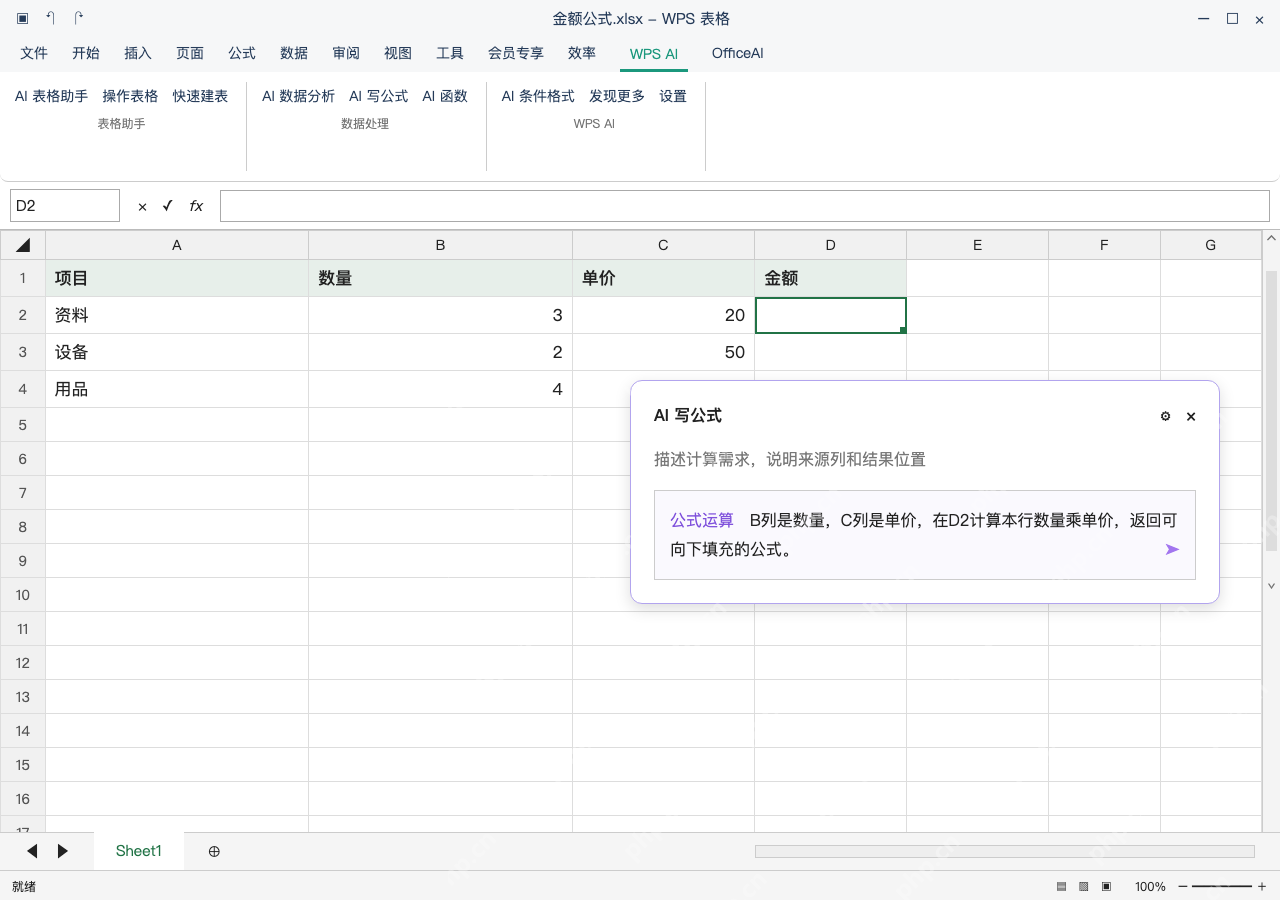The height and width of the screenshot is (900, 1280).
Task: Click AI 条件格式 in the ribbon
Action: coord(538,96)
